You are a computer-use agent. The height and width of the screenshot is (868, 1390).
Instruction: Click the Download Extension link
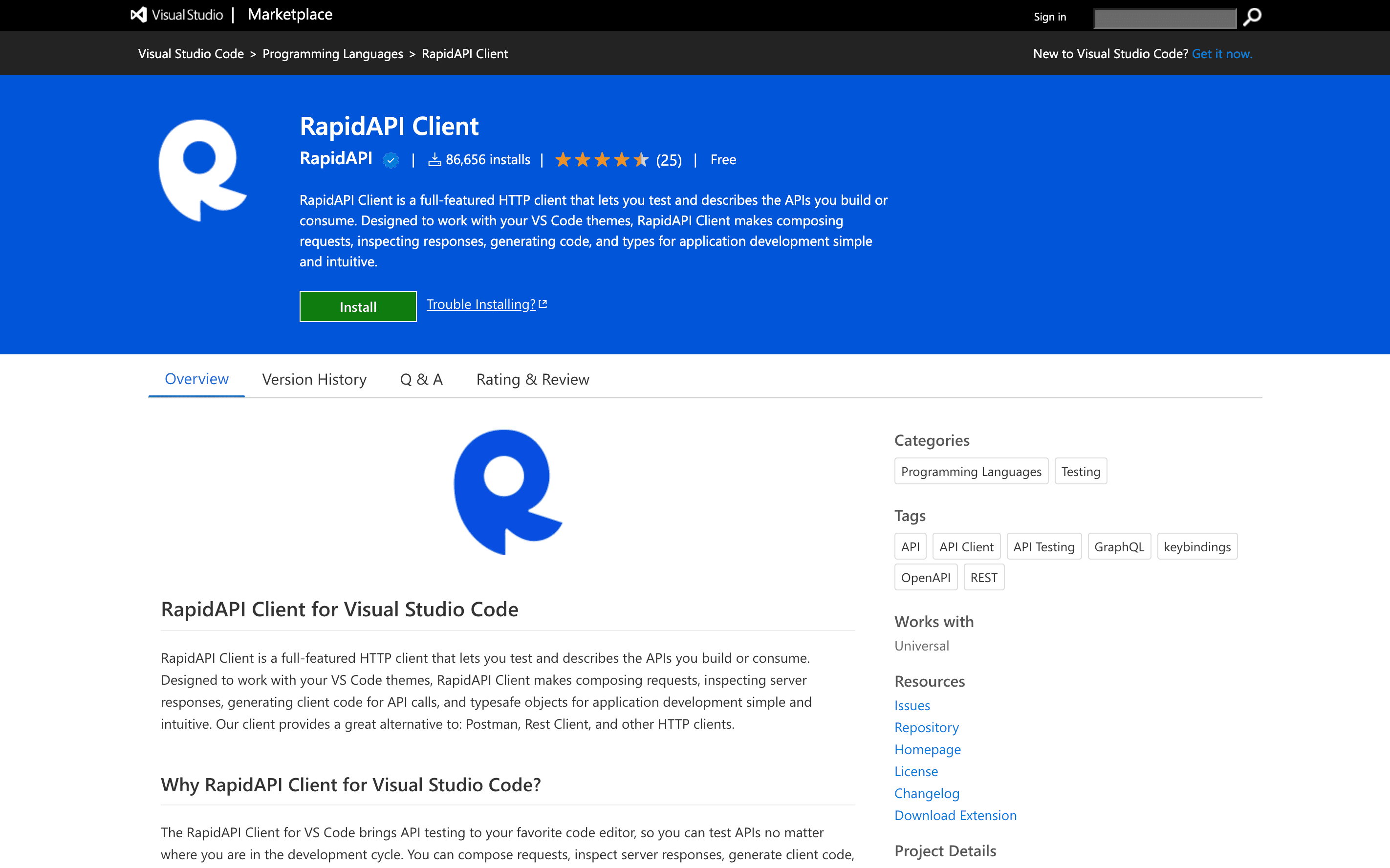click(956, 815)
